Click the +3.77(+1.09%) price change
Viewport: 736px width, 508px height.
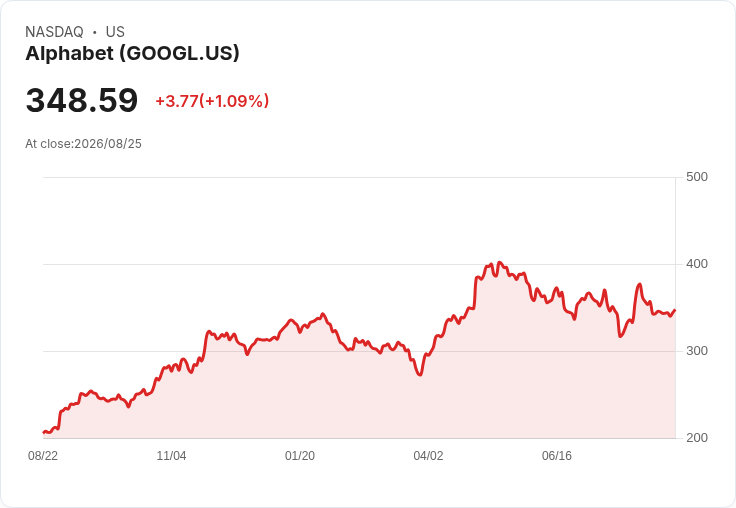(x=212, y=101)
